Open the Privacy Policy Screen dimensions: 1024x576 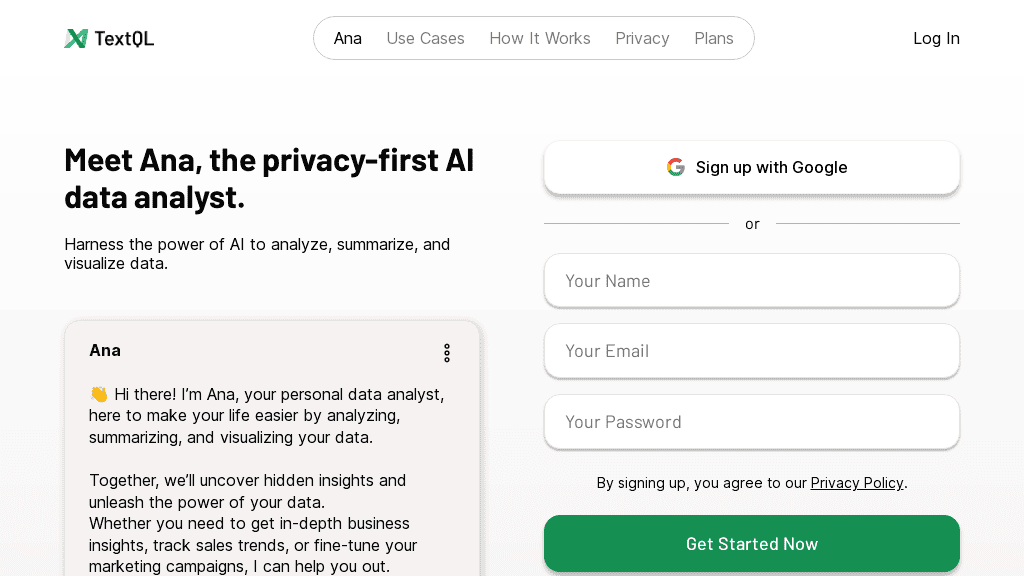tap(856, 483)
